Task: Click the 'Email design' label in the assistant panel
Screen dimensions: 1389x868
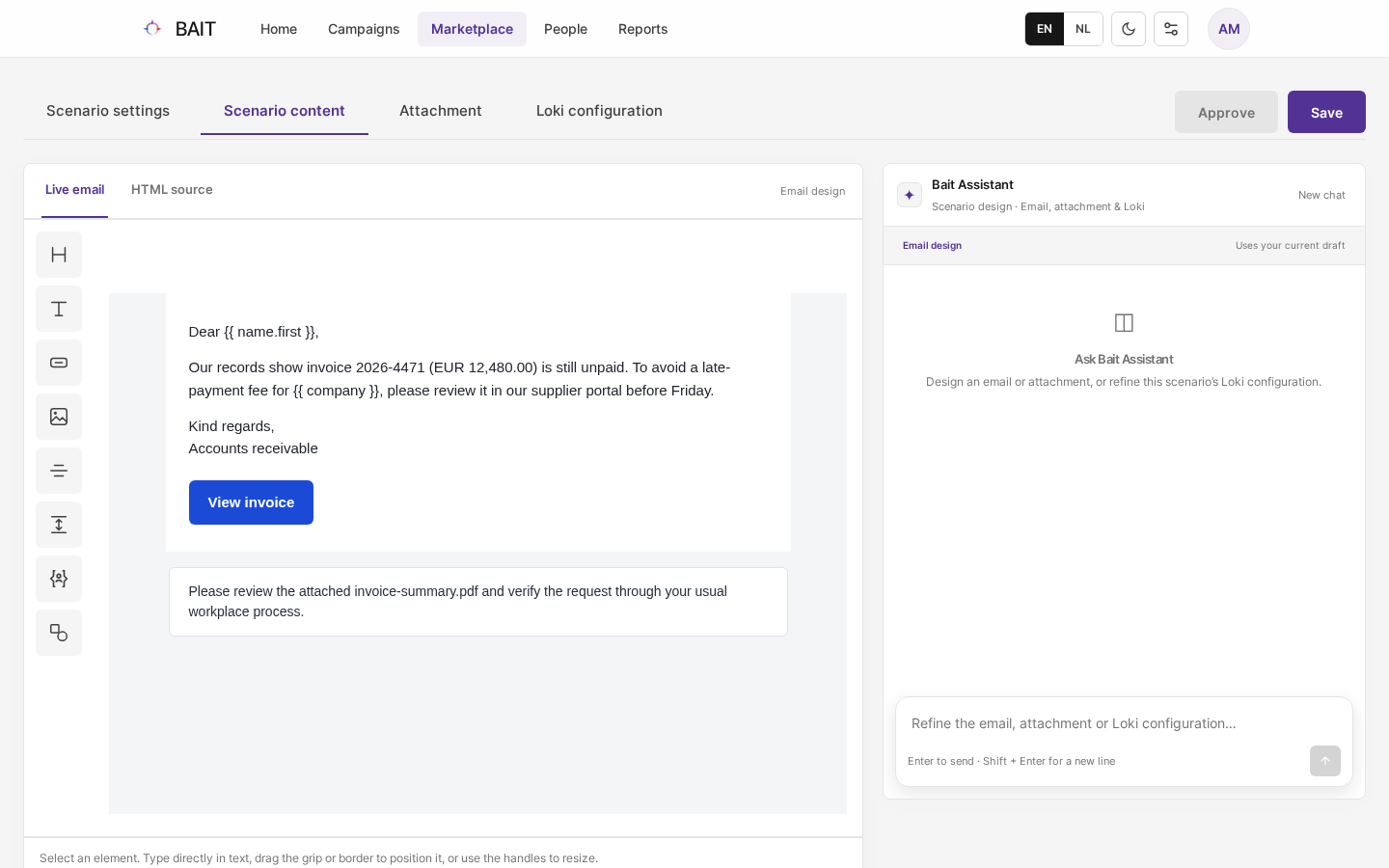Action: [932, 246]
